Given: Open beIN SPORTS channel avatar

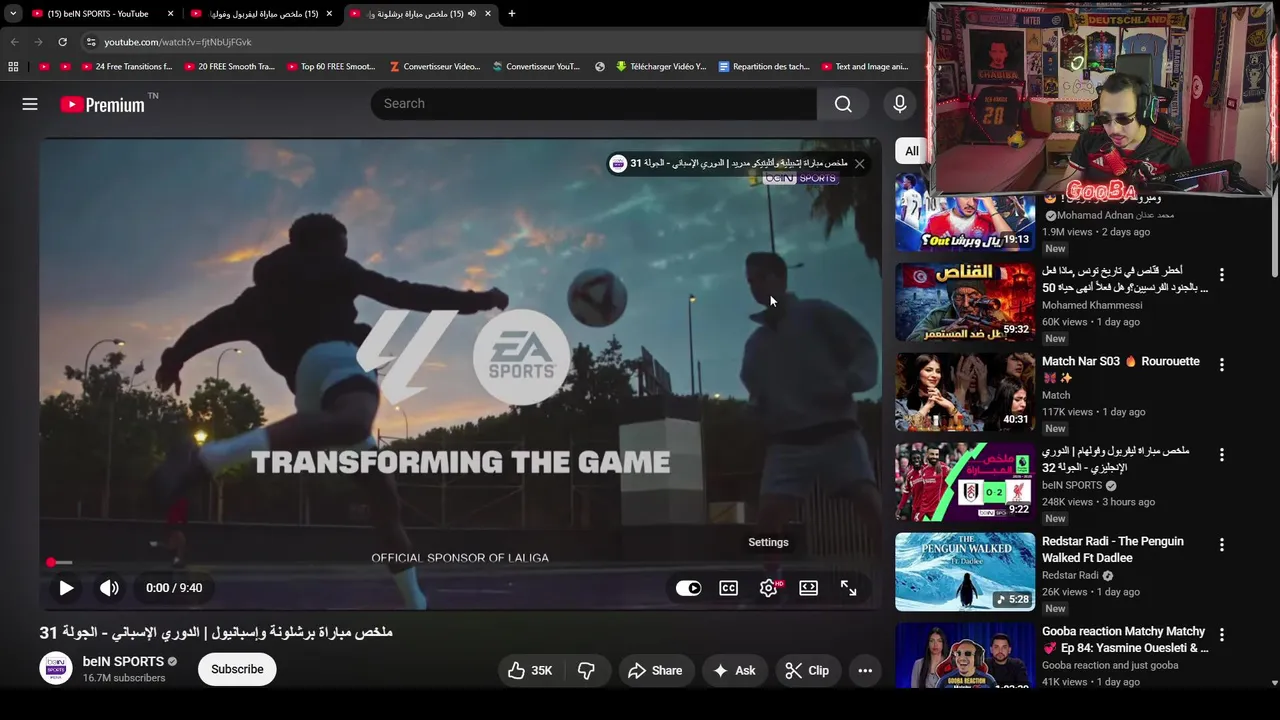Looking at the screenshot, I should (56, 668).
